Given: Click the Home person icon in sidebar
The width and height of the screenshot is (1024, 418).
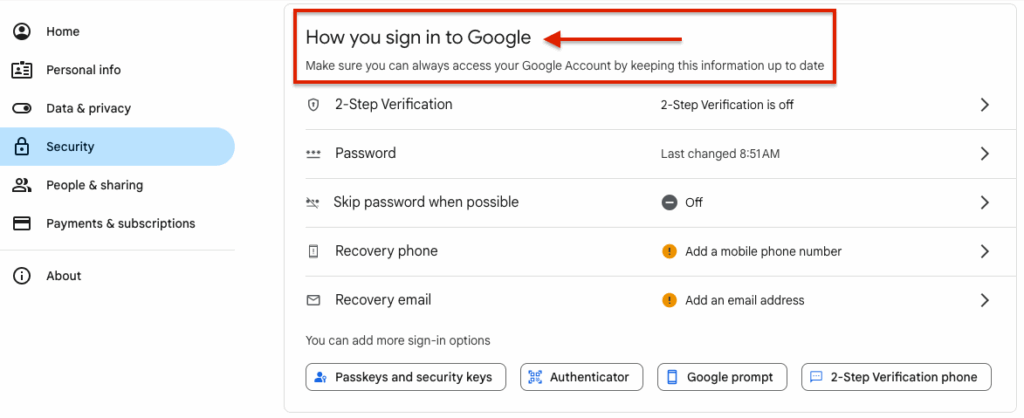Looking at the screenshot, I should (x=22, y=31).
